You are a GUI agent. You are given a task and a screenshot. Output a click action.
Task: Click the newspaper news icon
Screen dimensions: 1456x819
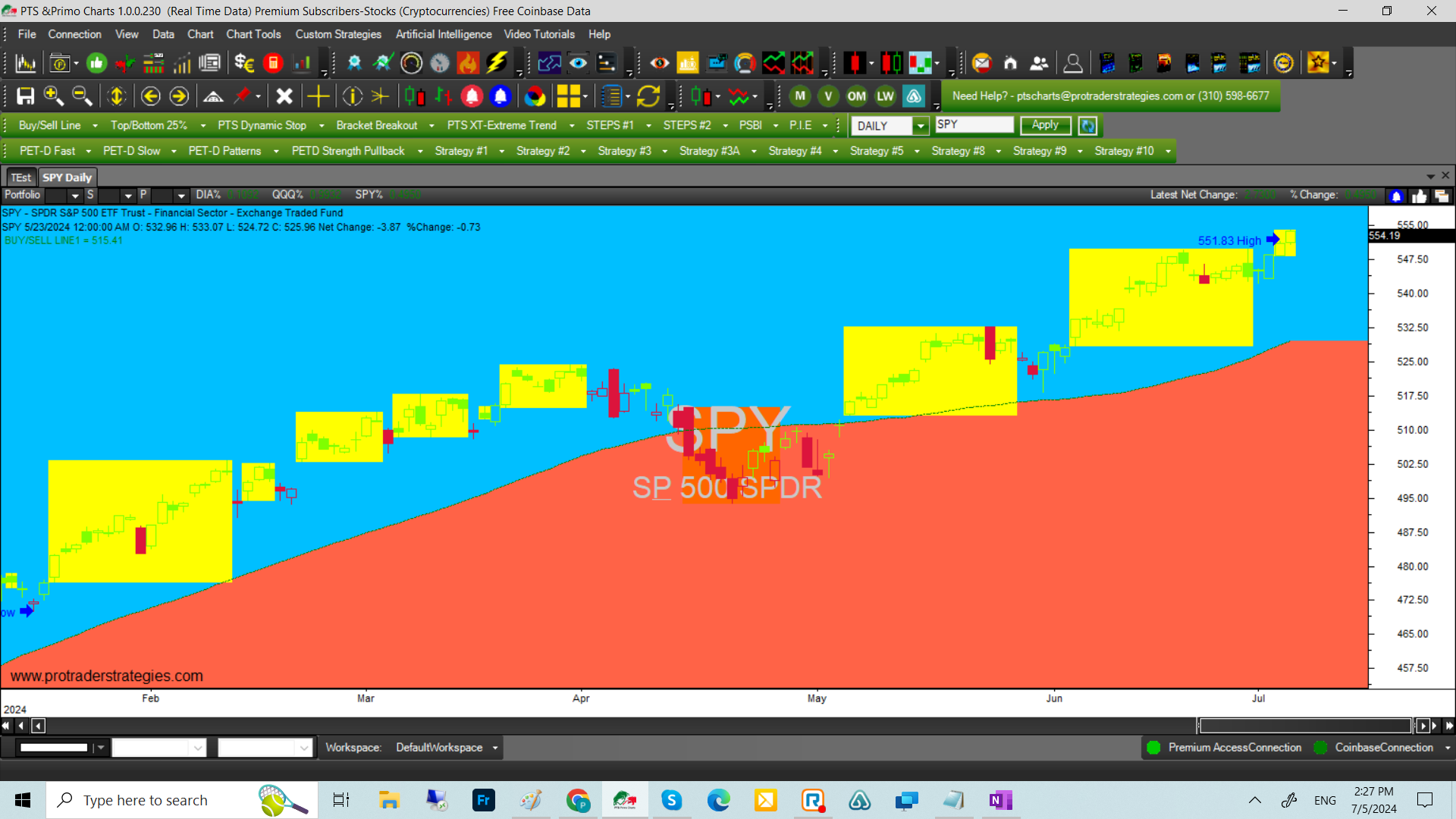[x=209, y=63]
